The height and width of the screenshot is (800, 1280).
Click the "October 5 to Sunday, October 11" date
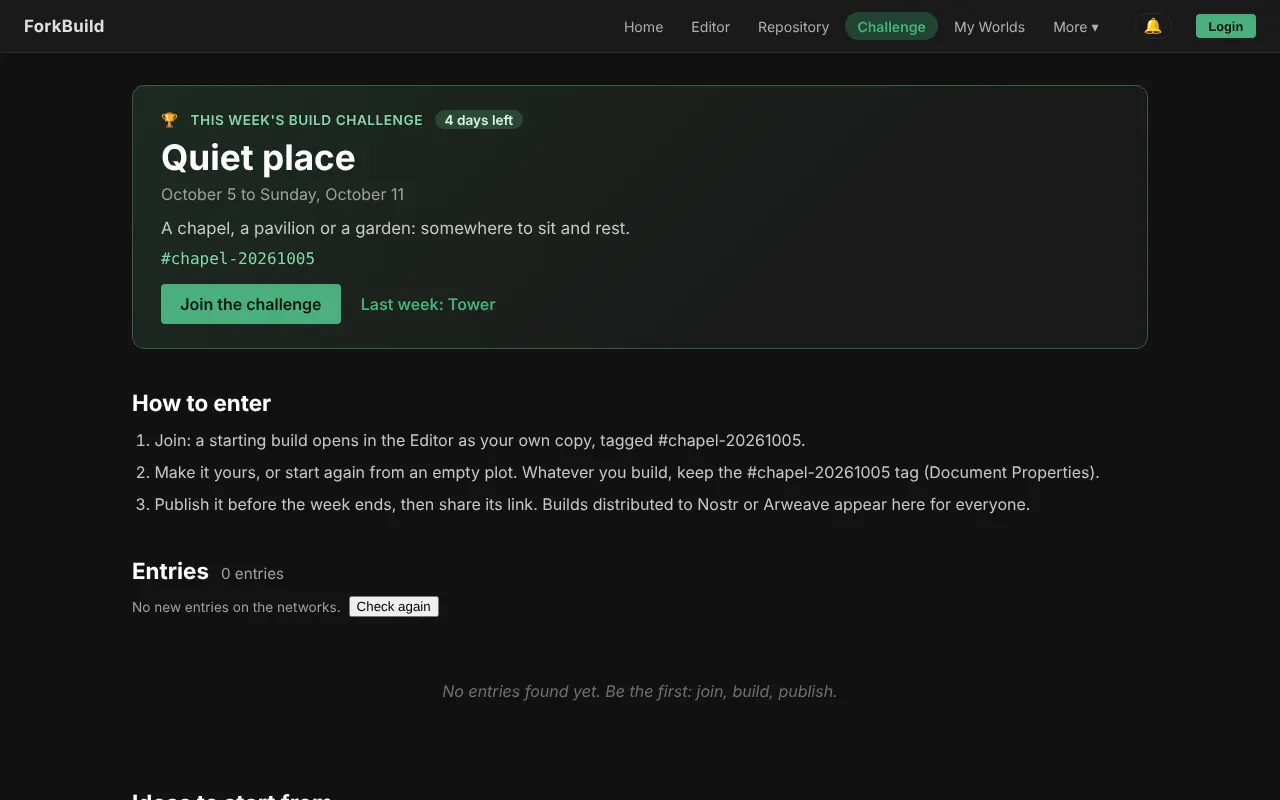pyautogui.click(x=283, y=194)
